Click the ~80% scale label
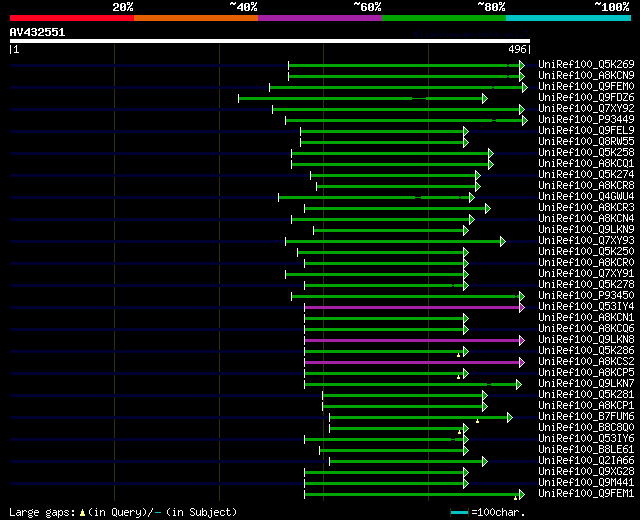 (x=491, y=7)
